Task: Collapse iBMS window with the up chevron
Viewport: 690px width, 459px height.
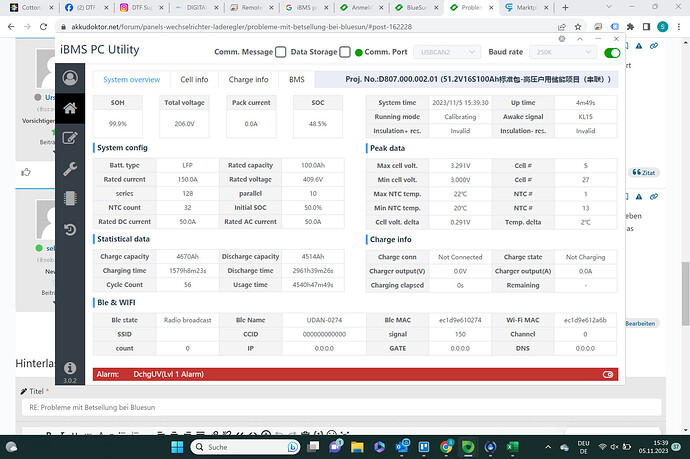Action: click(580, 39)
